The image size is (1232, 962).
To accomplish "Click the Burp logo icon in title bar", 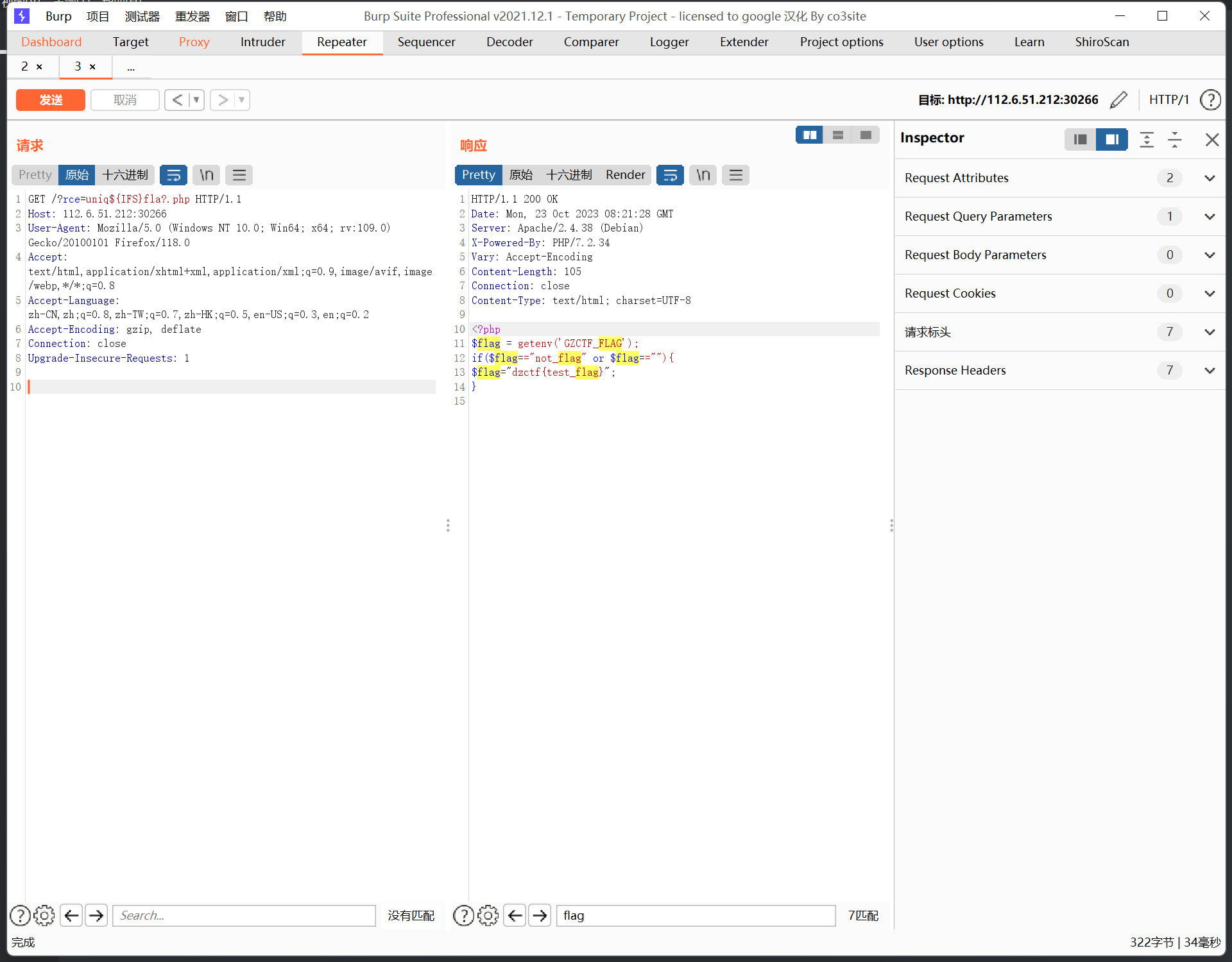I will pos(22,15).
